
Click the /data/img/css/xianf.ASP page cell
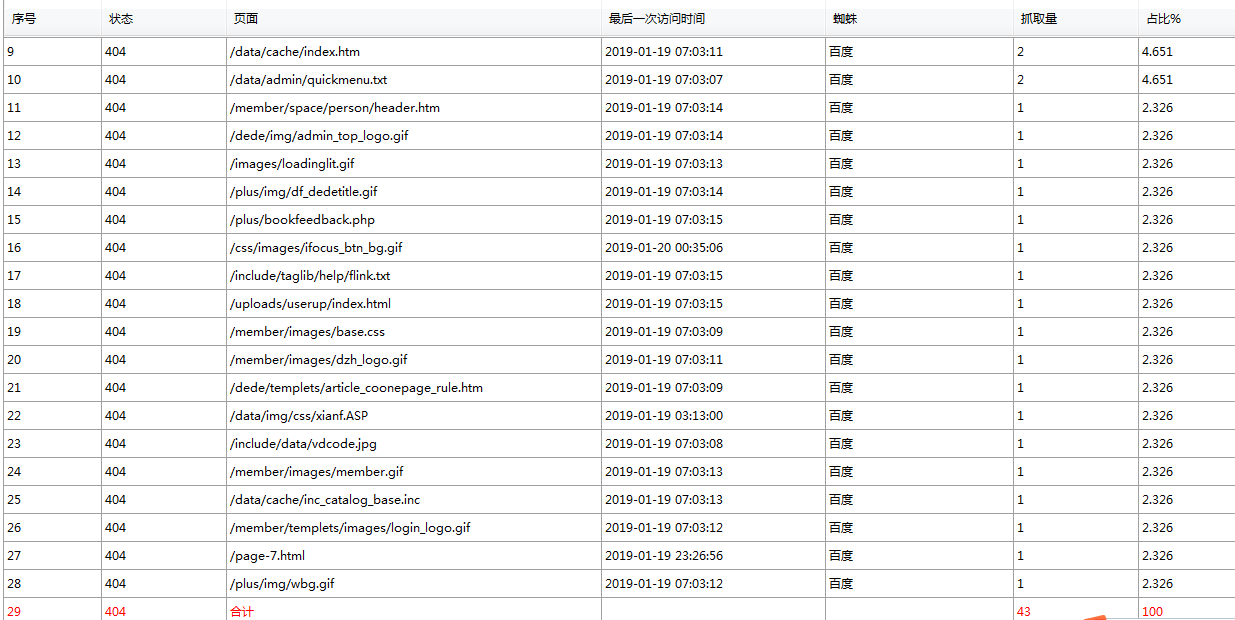pyautogui.click(x=291, y=416)
